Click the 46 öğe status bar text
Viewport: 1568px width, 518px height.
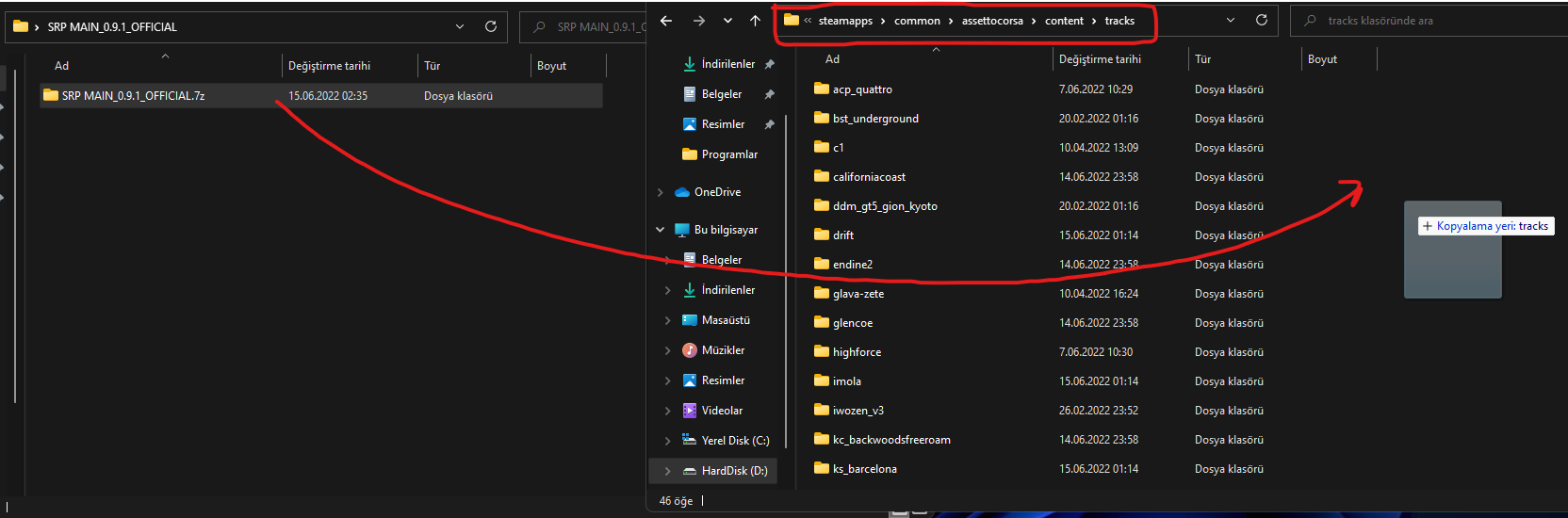pyautogui.click(x=676, y=501)
